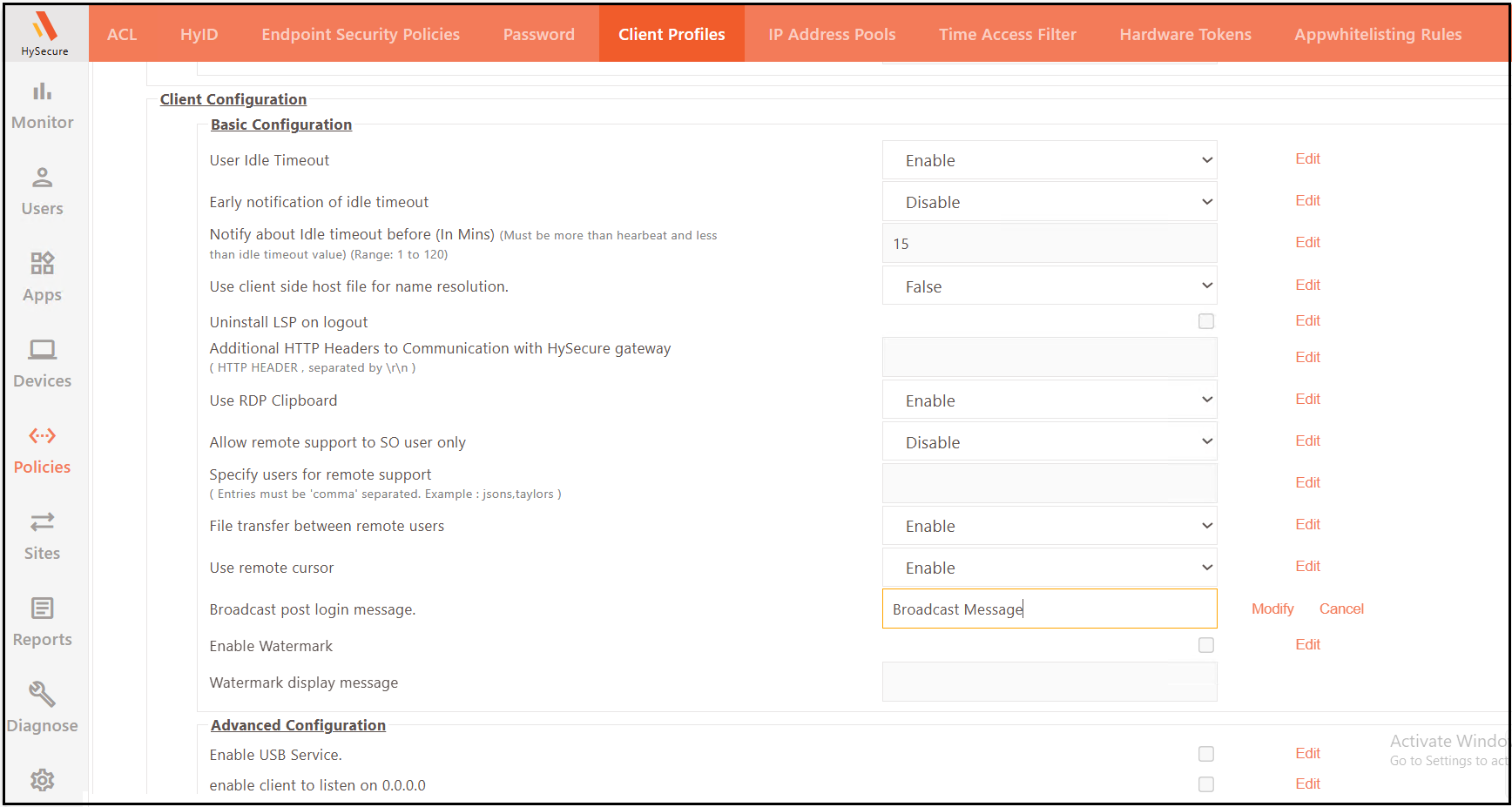
Task: Click Edit for Use RDP Clipboard
Action: pos(1307,399)
